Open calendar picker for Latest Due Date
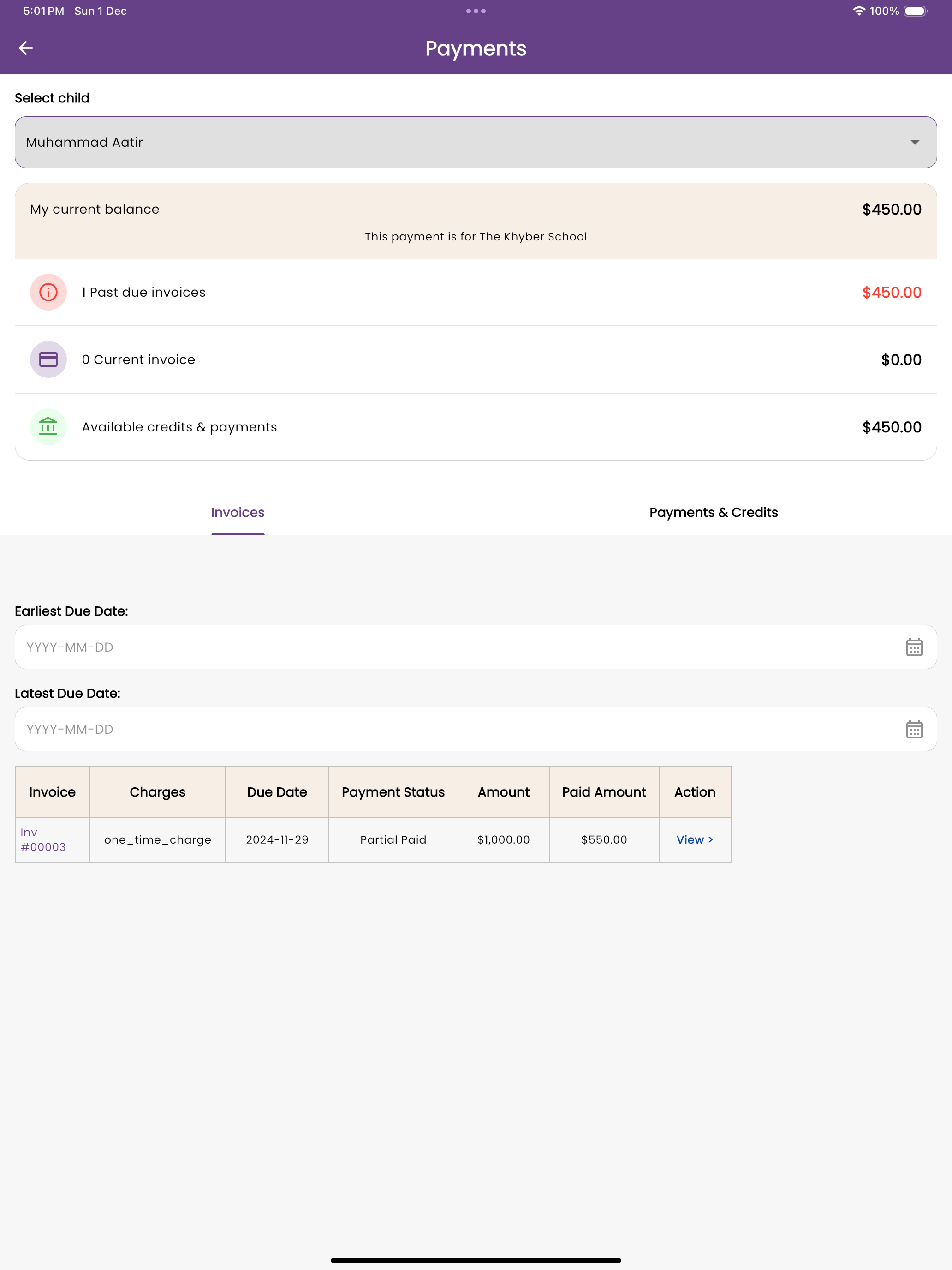The height and width of the screenshot is (1270, 952). pos(914,729)
